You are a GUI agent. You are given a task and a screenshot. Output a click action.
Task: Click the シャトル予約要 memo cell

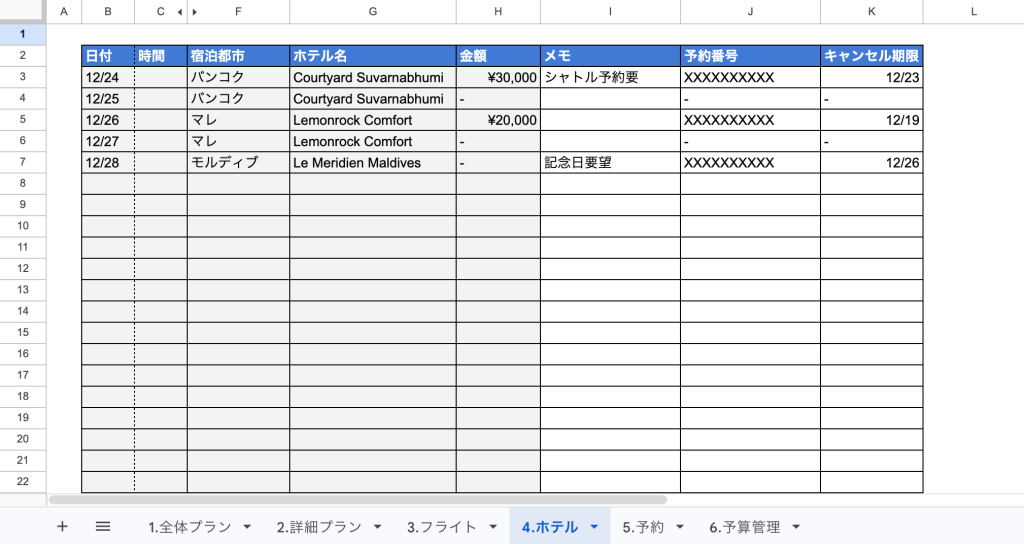point(609,77)
